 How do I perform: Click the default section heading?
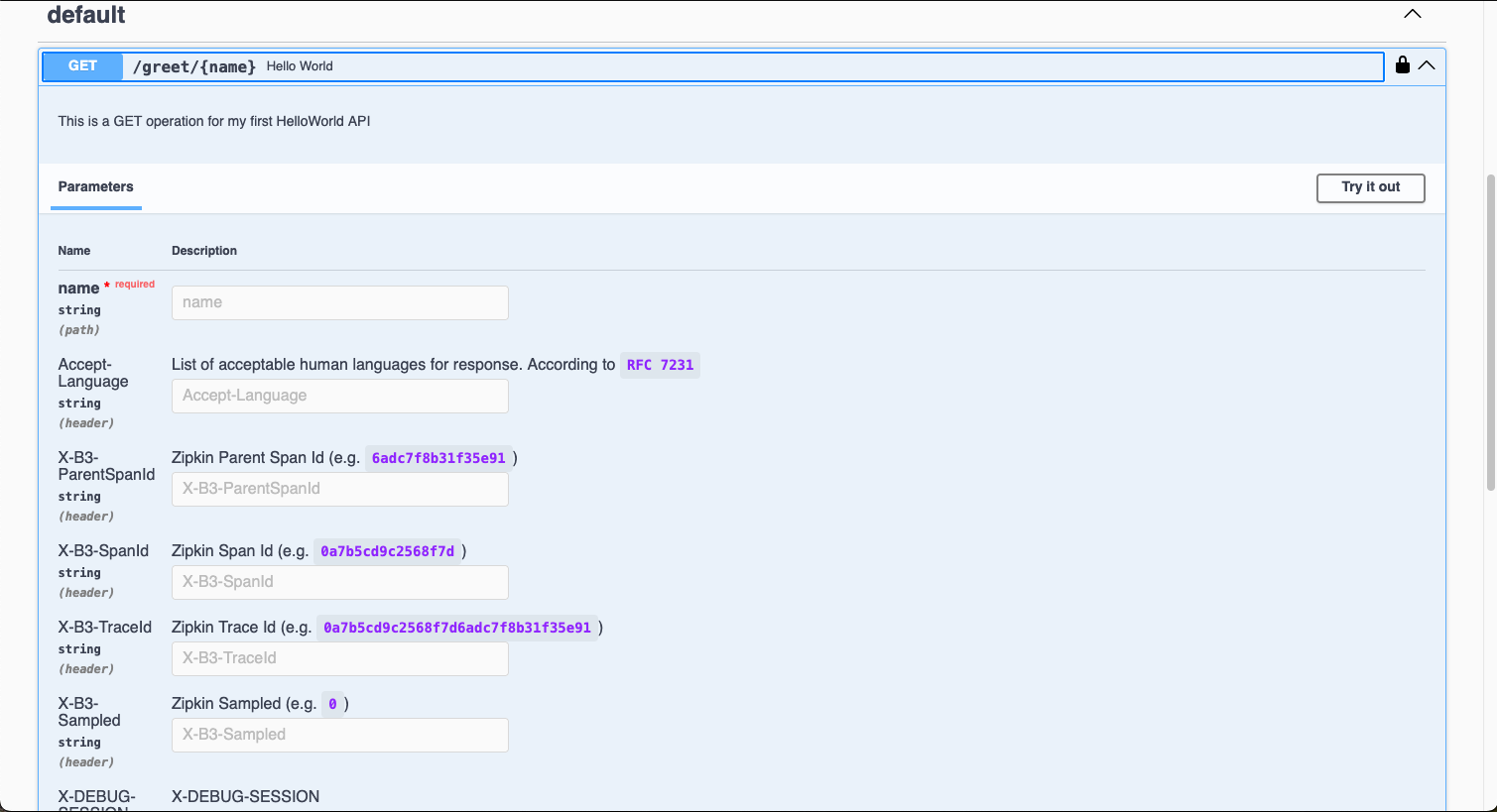(x=86, y=15)
